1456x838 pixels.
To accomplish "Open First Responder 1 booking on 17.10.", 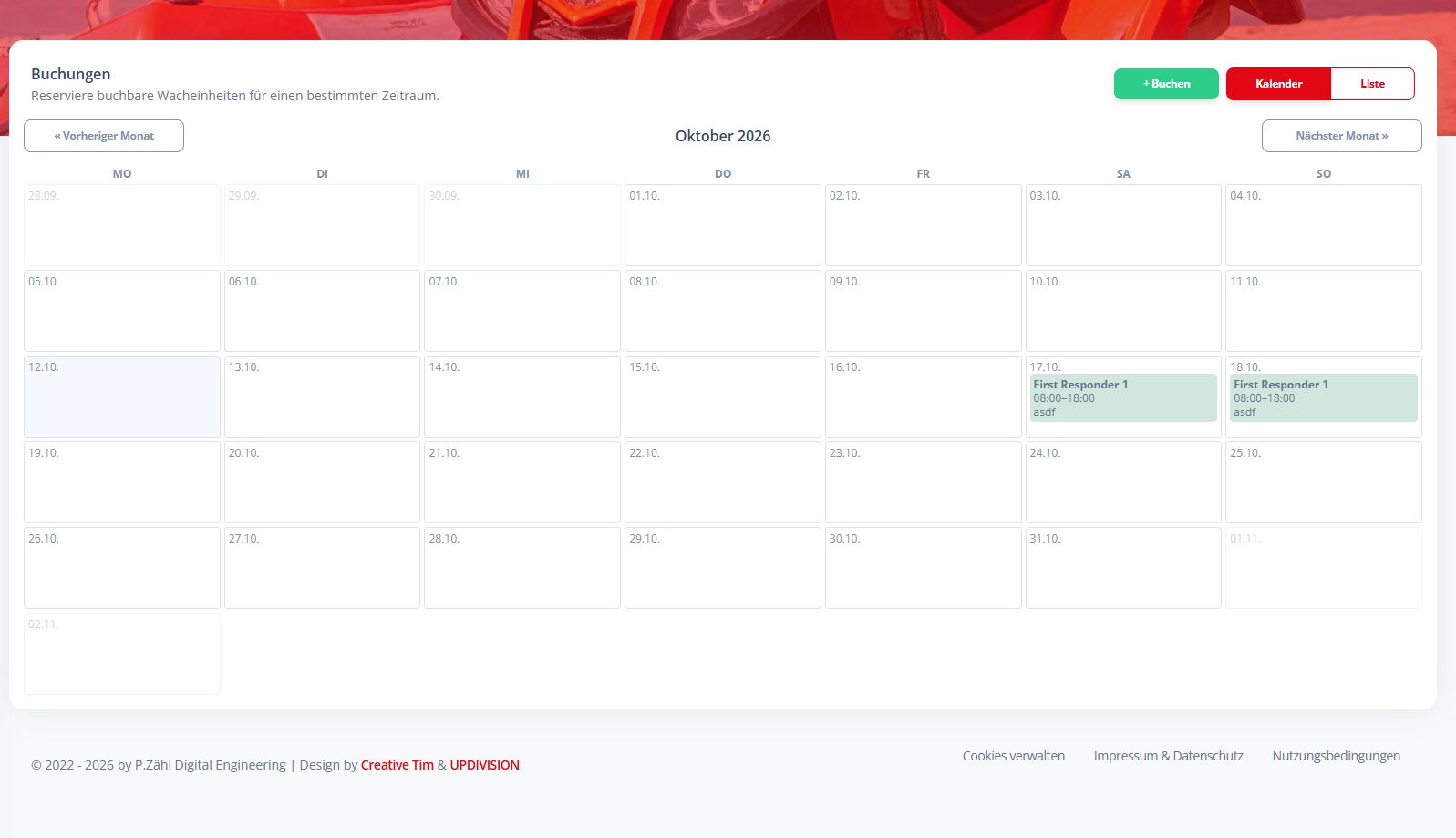I will coord(1123,398).
